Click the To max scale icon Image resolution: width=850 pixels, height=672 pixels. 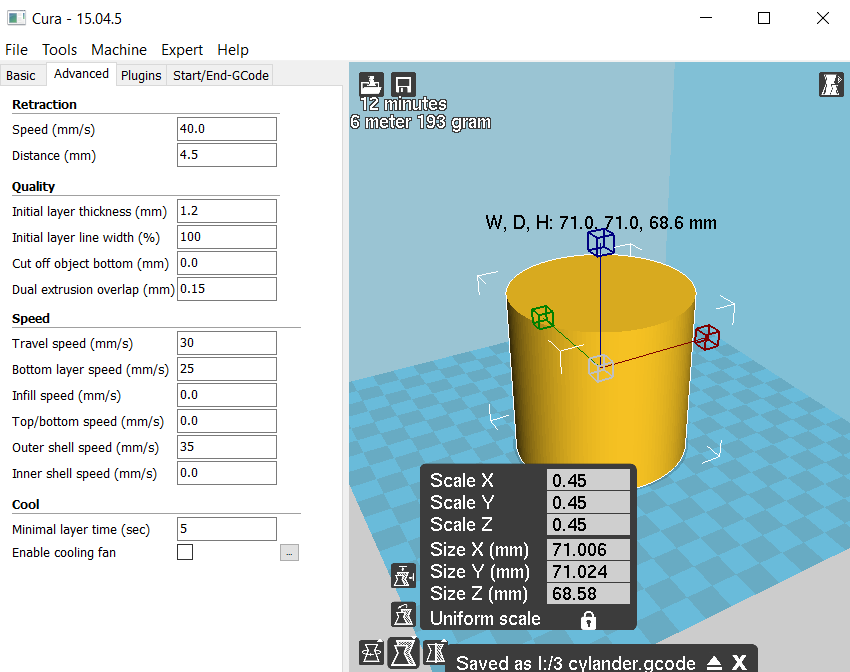[x=403, y=576]
